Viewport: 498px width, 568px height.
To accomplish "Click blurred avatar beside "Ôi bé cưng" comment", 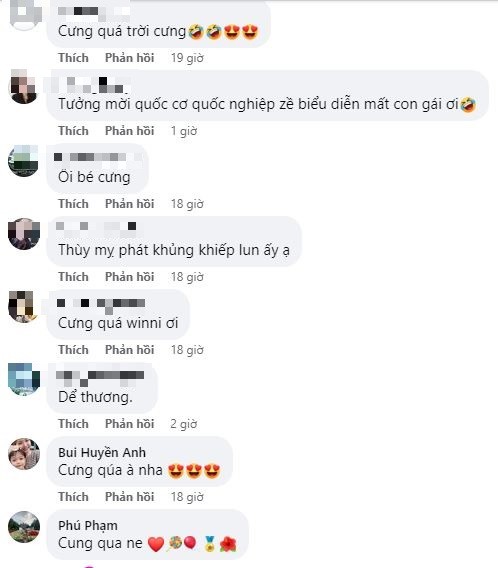I will click(24, 161).
